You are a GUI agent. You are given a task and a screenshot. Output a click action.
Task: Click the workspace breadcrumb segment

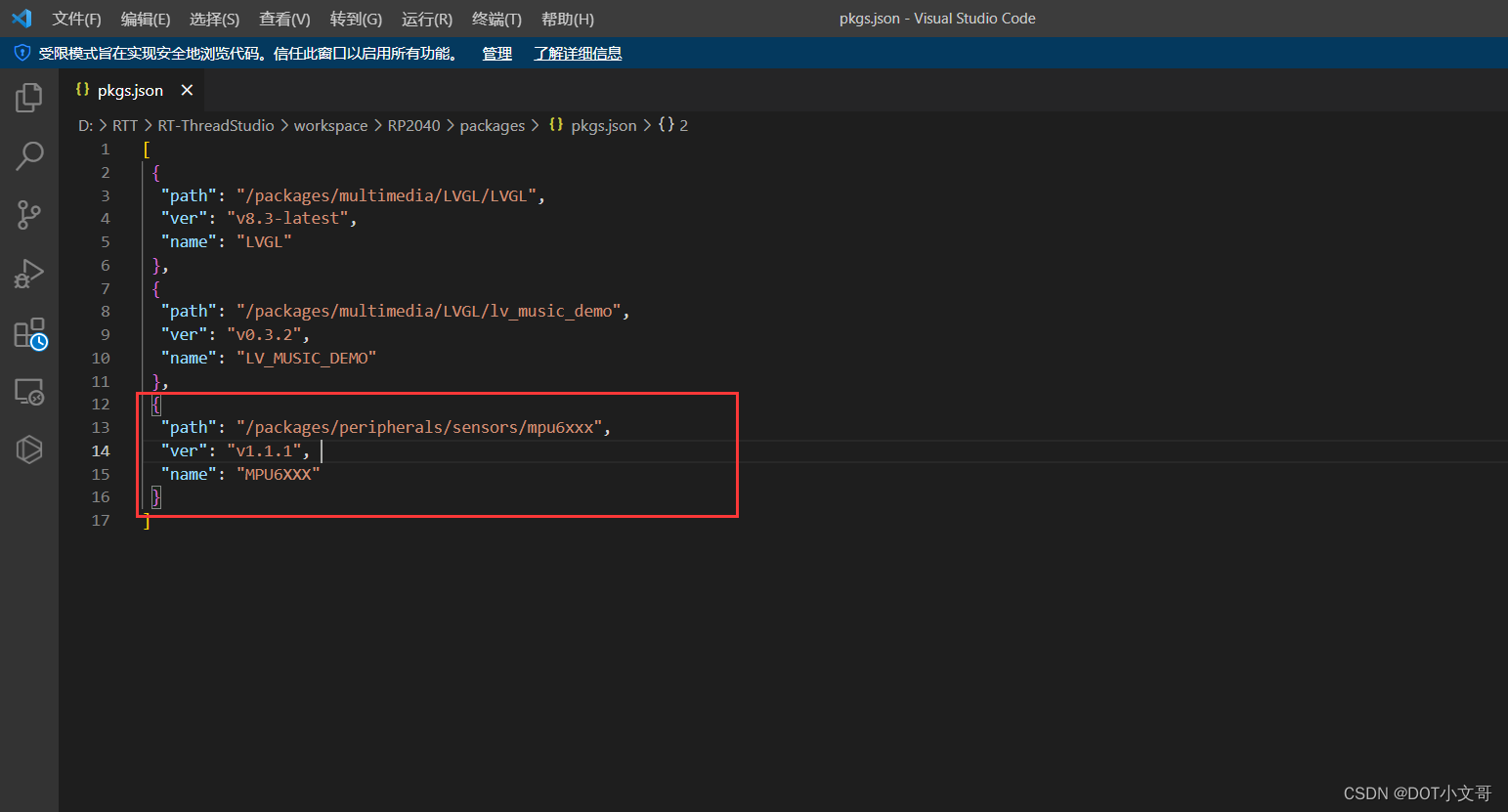330,125
